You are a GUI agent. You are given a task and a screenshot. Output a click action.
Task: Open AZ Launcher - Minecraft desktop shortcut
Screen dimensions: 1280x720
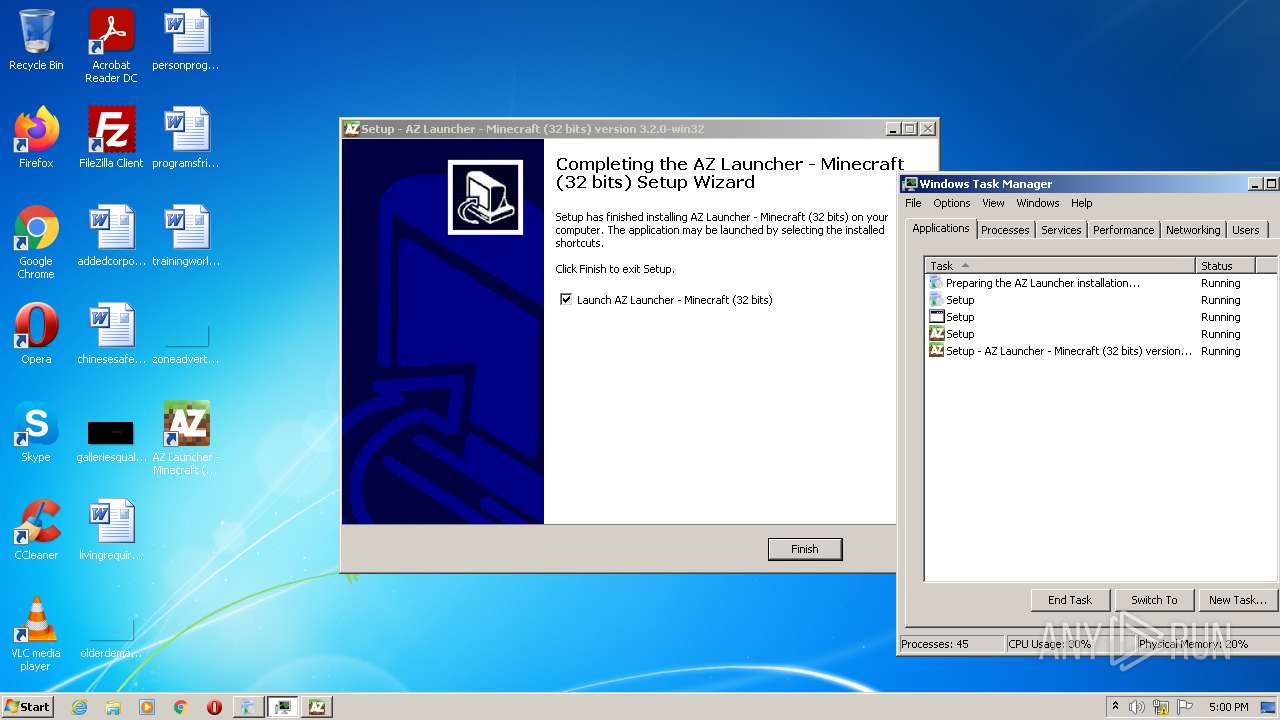tap(186, 438)
